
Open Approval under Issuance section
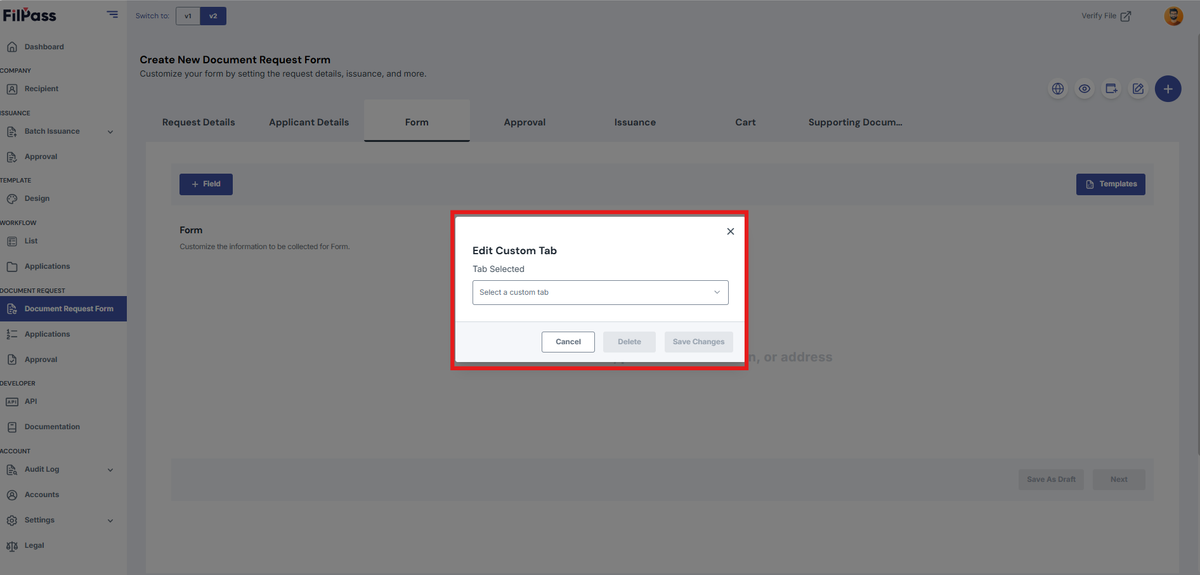point(41,157)
